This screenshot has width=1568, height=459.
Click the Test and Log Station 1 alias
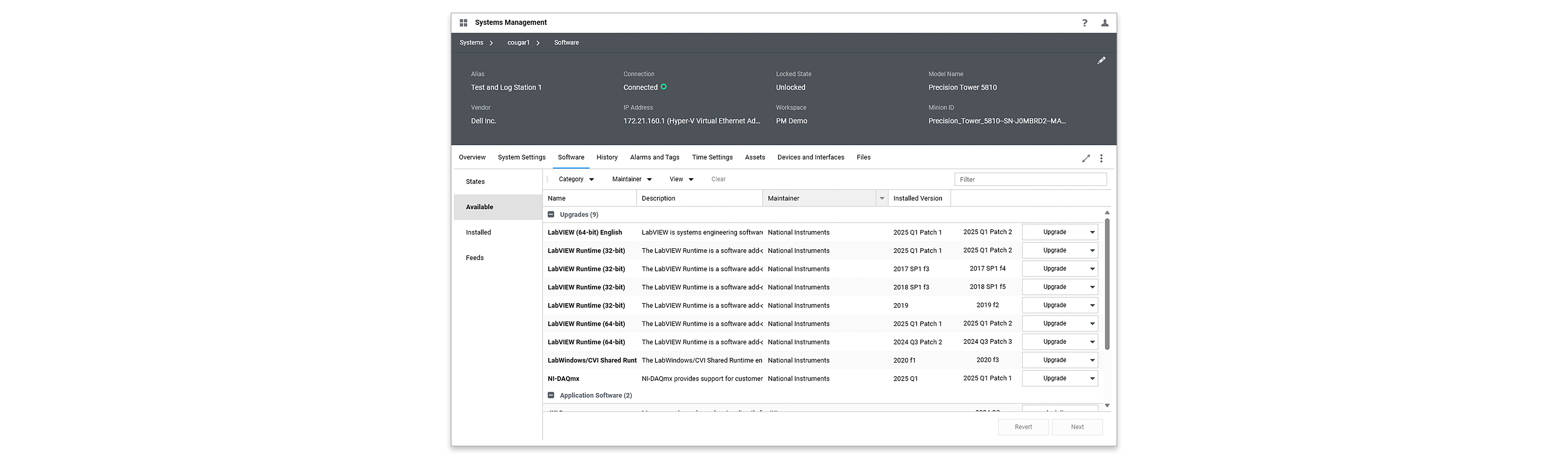pyautogui.click(x=506, y=88)
